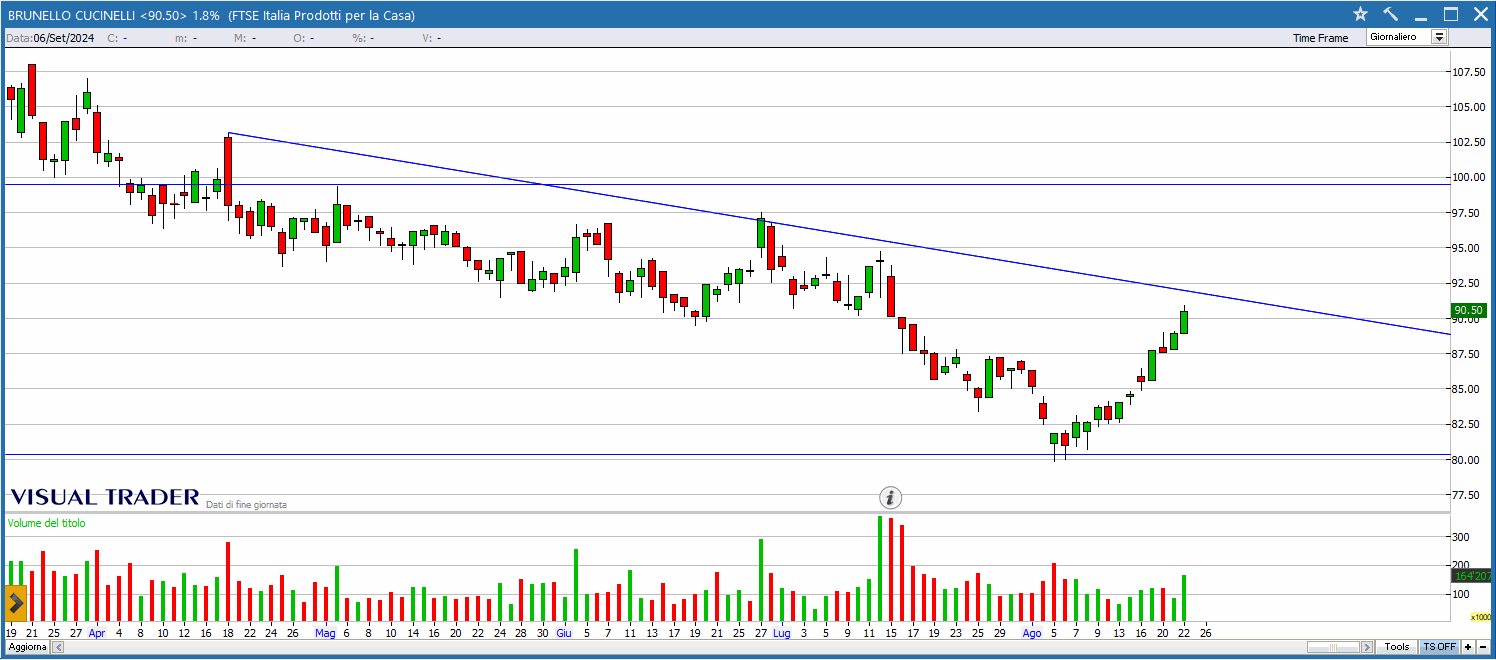
Task: Click the info icon above volume panel
Action: 890,497
